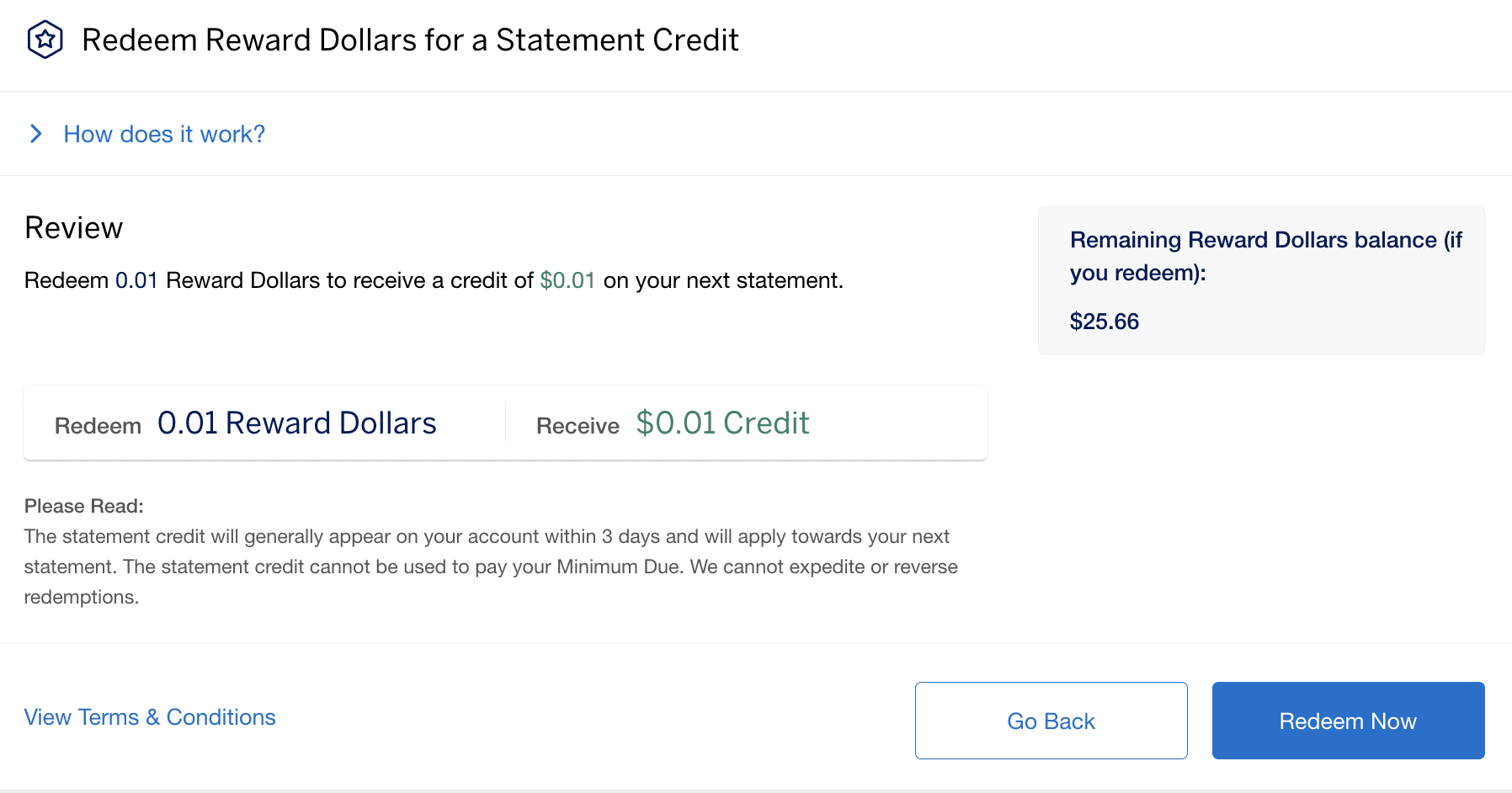Click the Receive label in summary card
Image resolution: width=1512 pixels, height=793 pixels.
[x=578, y=426]
